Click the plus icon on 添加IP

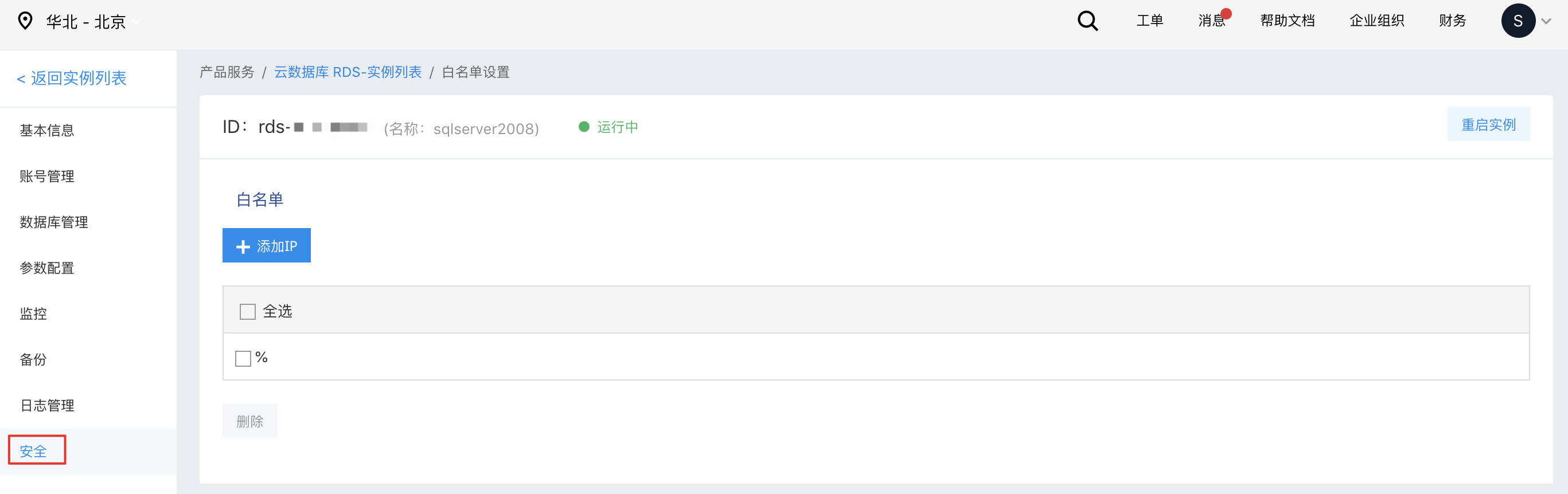(x=243, y=246)
